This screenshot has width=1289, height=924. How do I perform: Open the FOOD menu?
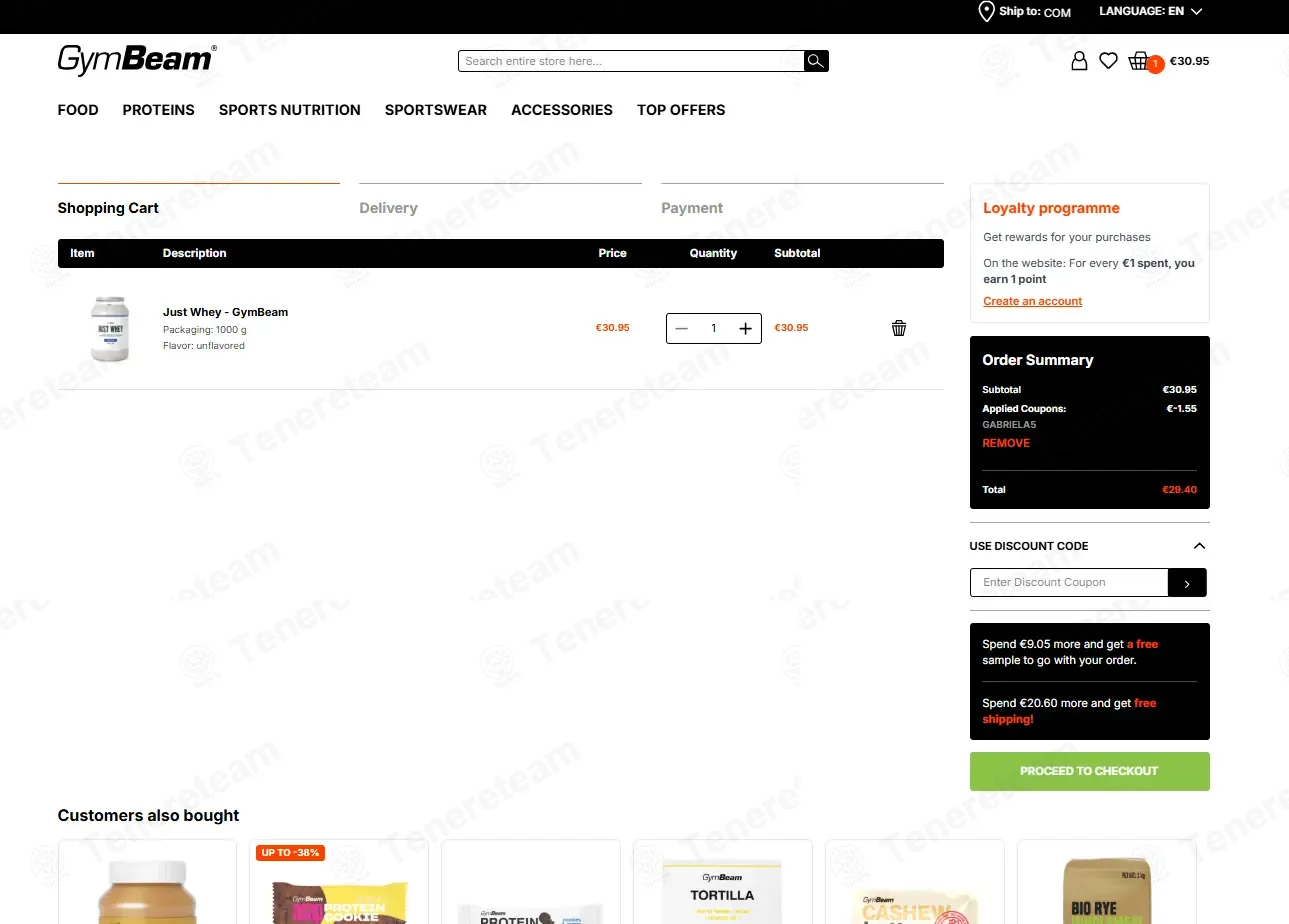click(78, 110)
